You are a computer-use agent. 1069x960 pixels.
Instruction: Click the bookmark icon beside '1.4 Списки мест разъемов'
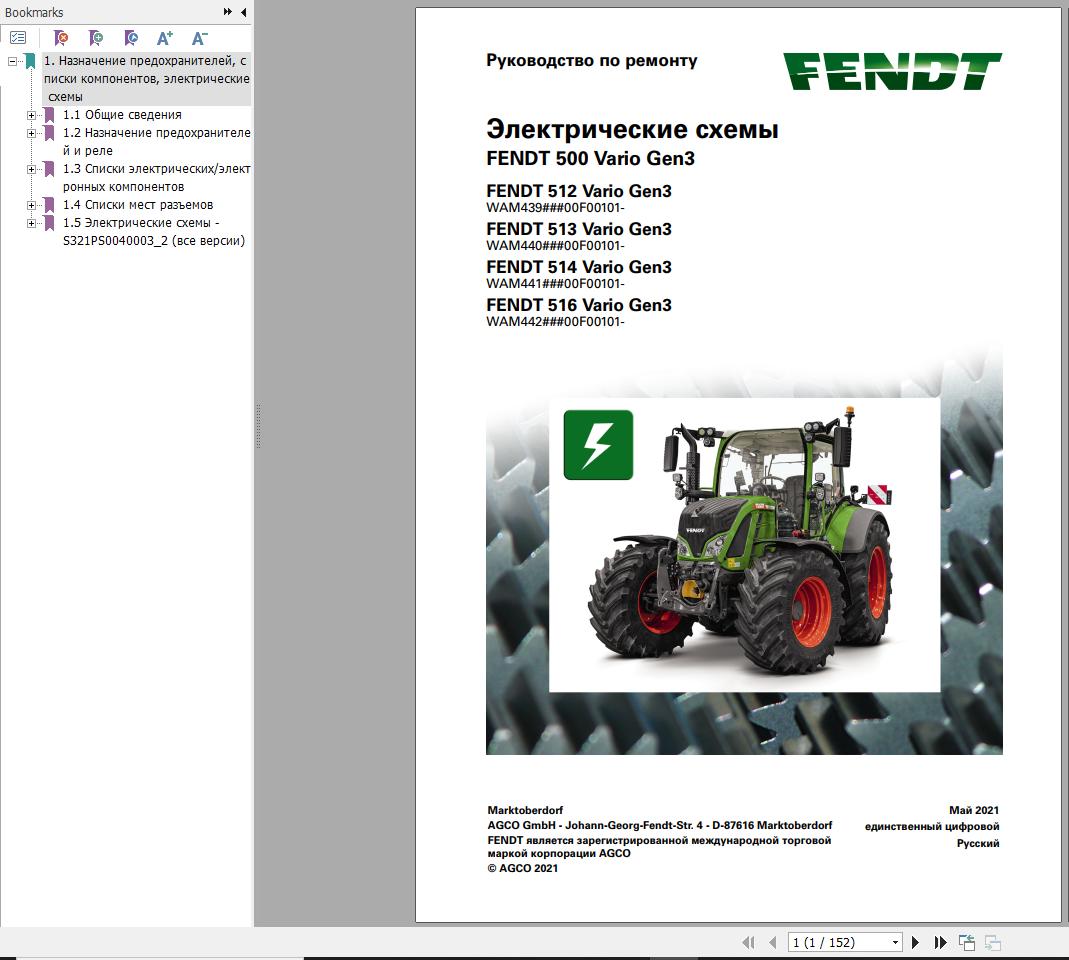tap(49, 205)
